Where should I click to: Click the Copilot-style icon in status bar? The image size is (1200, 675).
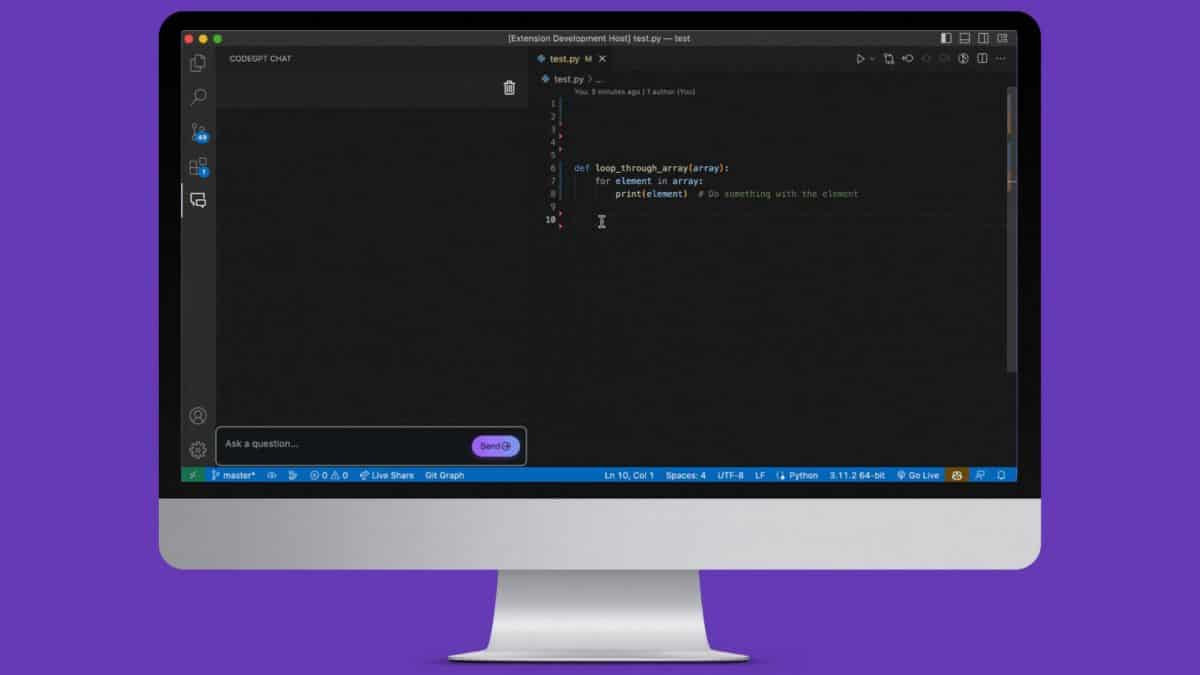[957, 475]
